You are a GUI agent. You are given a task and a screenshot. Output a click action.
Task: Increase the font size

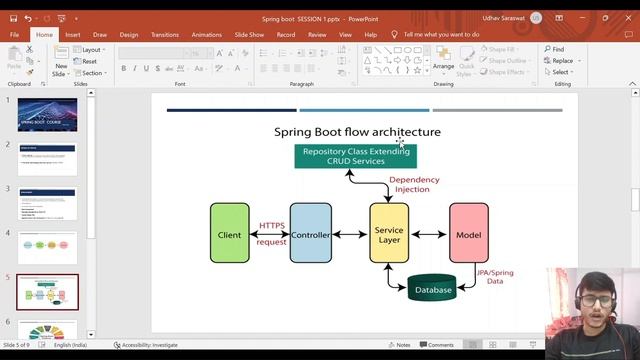[220, 53]
